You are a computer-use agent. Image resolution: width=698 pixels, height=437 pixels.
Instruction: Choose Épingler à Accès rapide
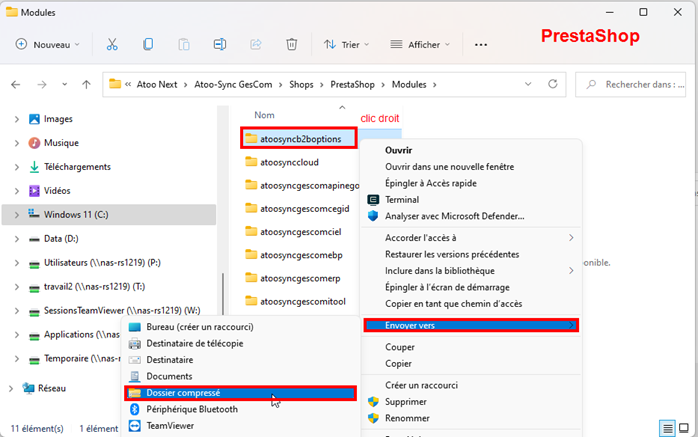431,183
